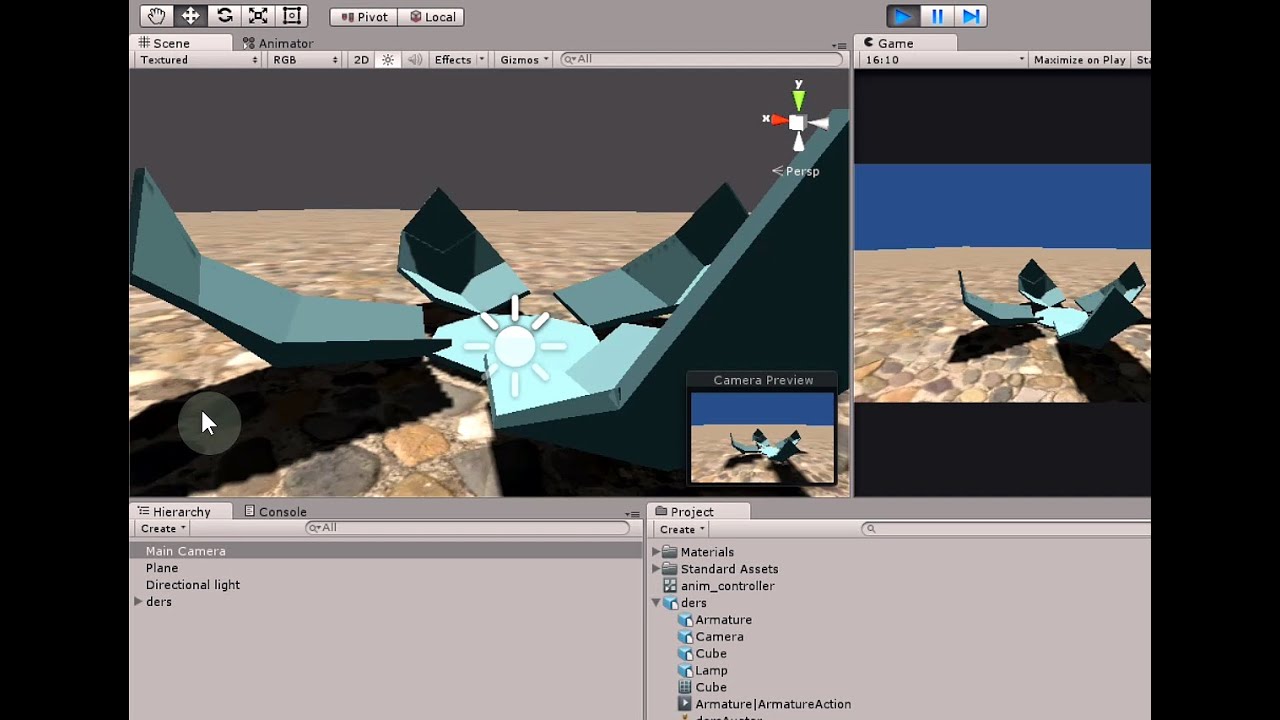This screenshot has height=720, width=1280.
Task: Expand the Materials folder
Action: (657, 552)
